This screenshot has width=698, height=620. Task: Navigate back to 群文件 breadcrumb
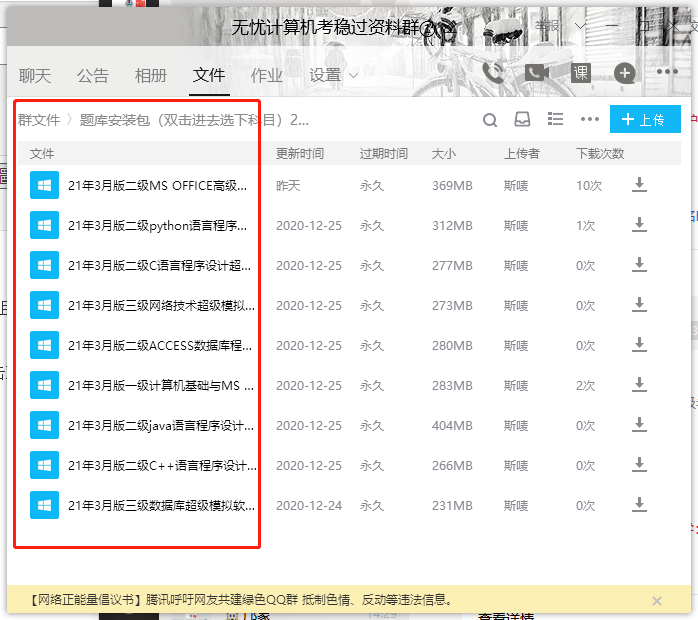(39, 120)
